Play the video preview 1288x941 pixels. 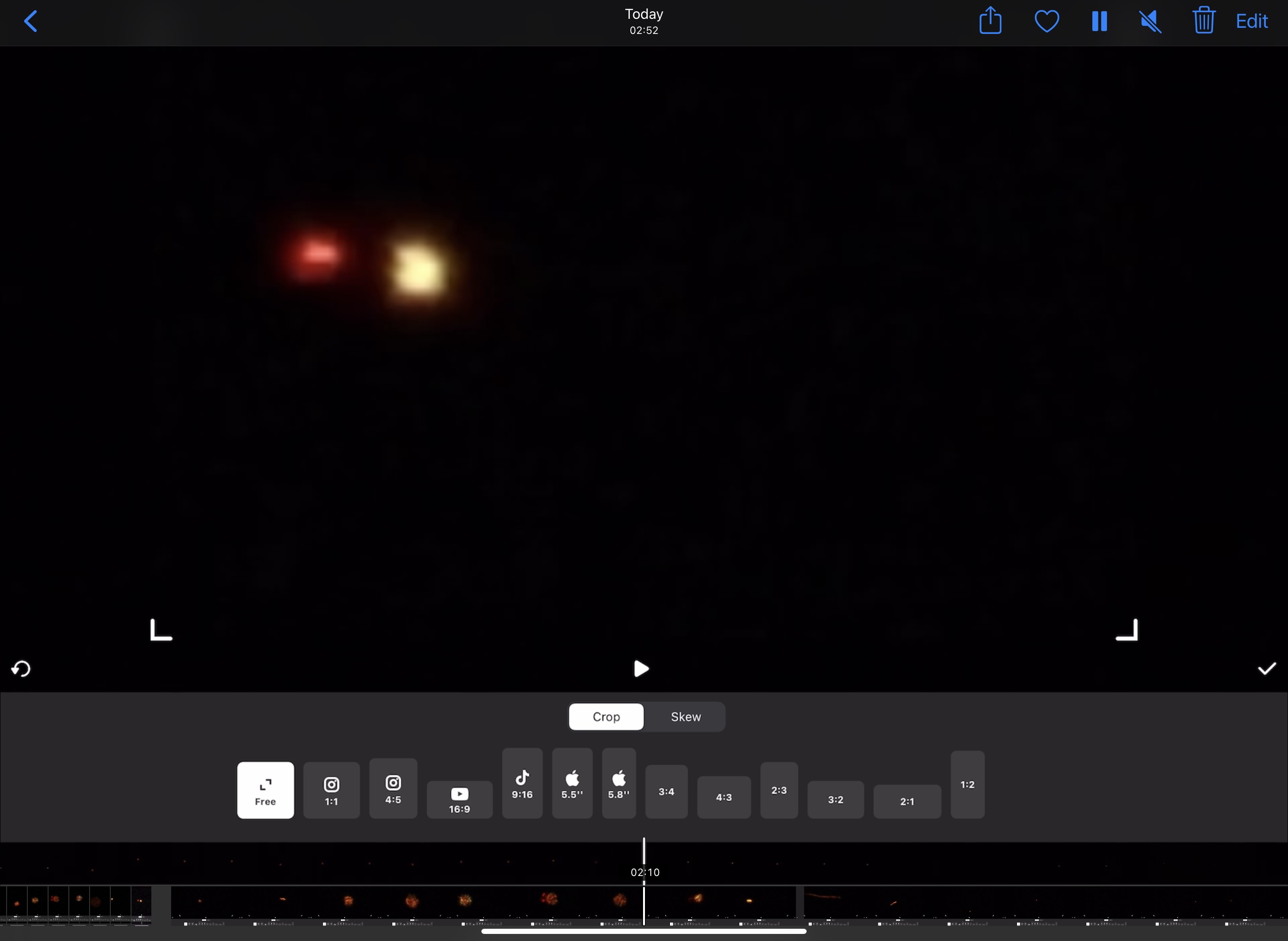tap(641, 669)
